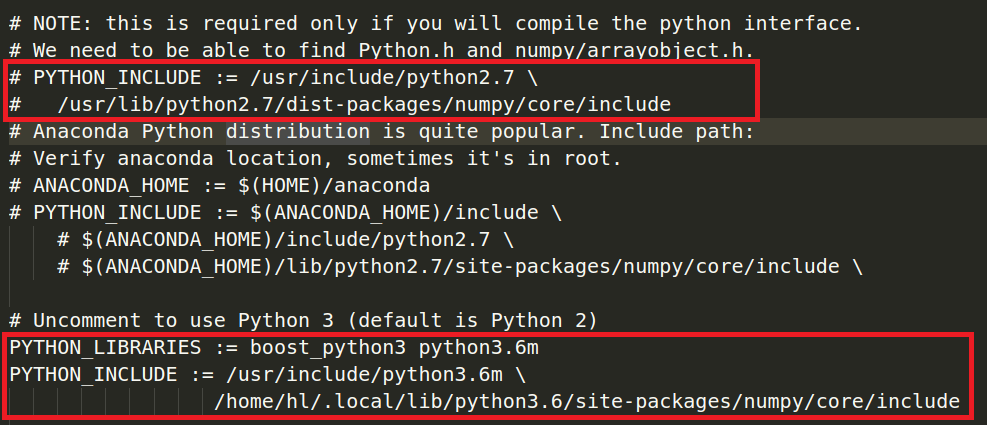Click the highlighted word "distribution"

[297, 132]
